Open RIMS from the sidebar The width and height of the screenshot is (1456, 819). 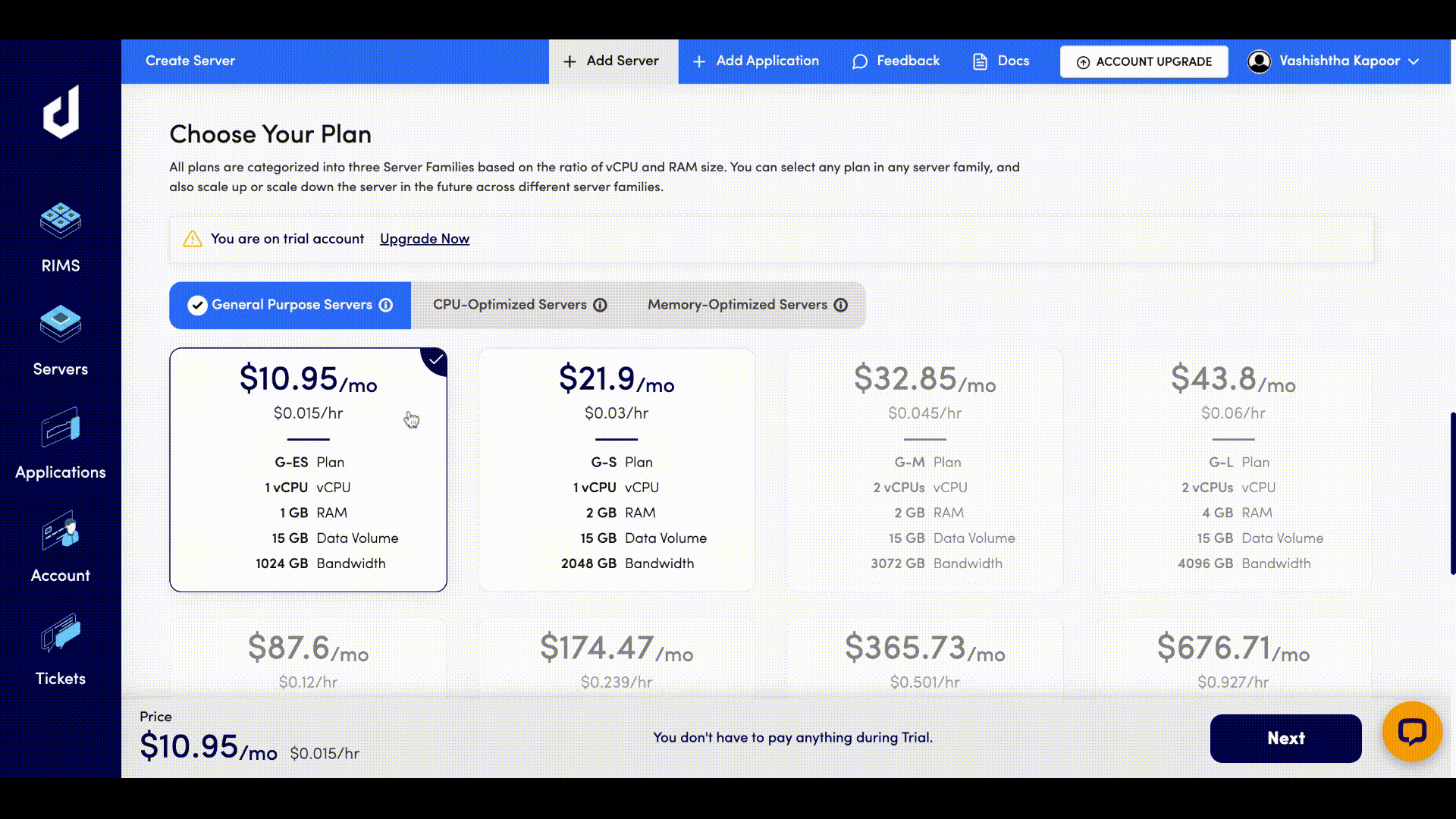(x=61, y=237)
